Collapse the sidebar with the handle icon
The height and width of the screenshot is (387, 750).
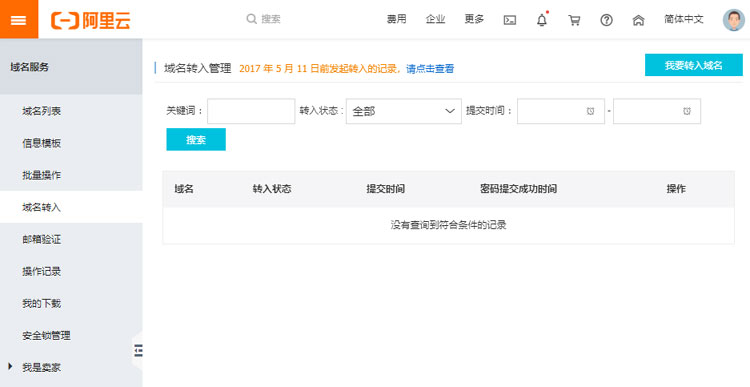click(x=138, y=350)
